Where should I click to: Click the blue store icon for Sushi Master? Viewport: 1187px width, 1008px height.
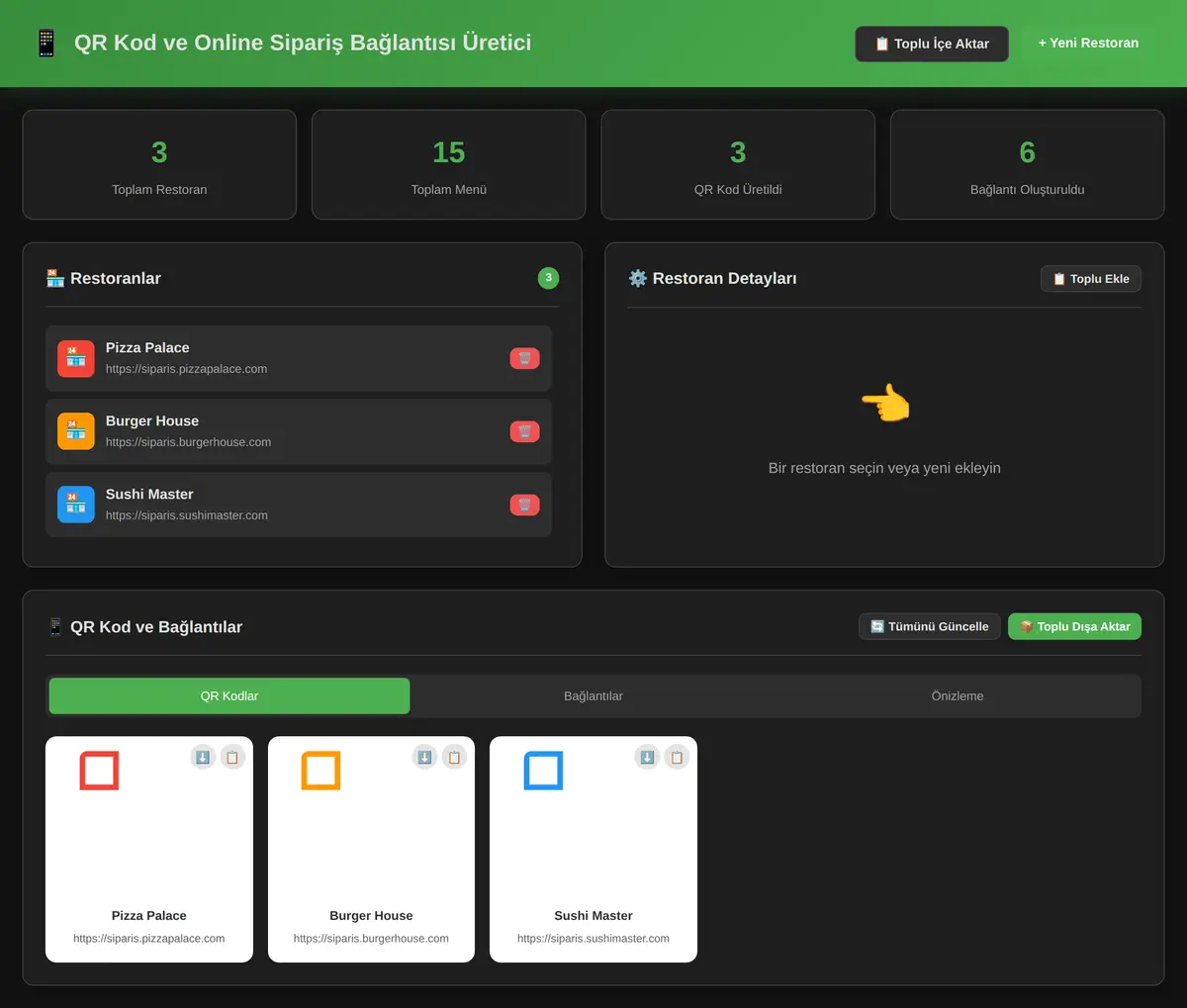coord(76,504)
